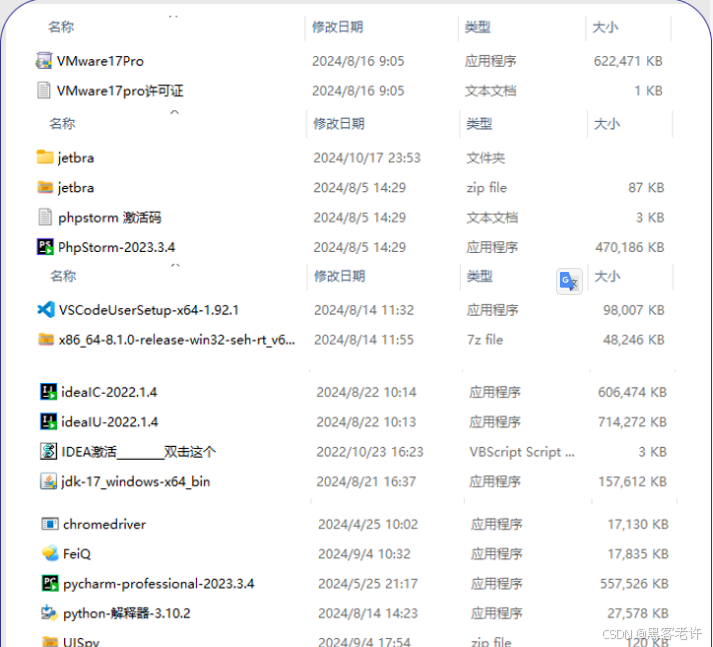
Task: Select the jetbra zip file name
Action: coord(76,188)
